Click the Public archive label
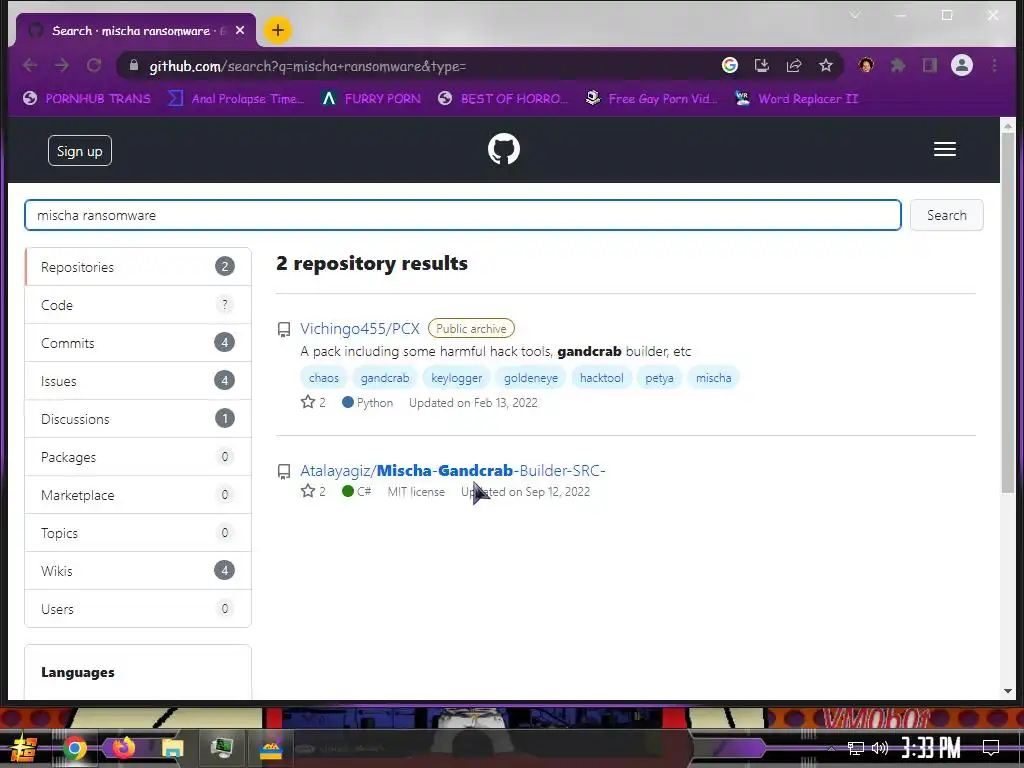1024x768 pixels. 471,328
